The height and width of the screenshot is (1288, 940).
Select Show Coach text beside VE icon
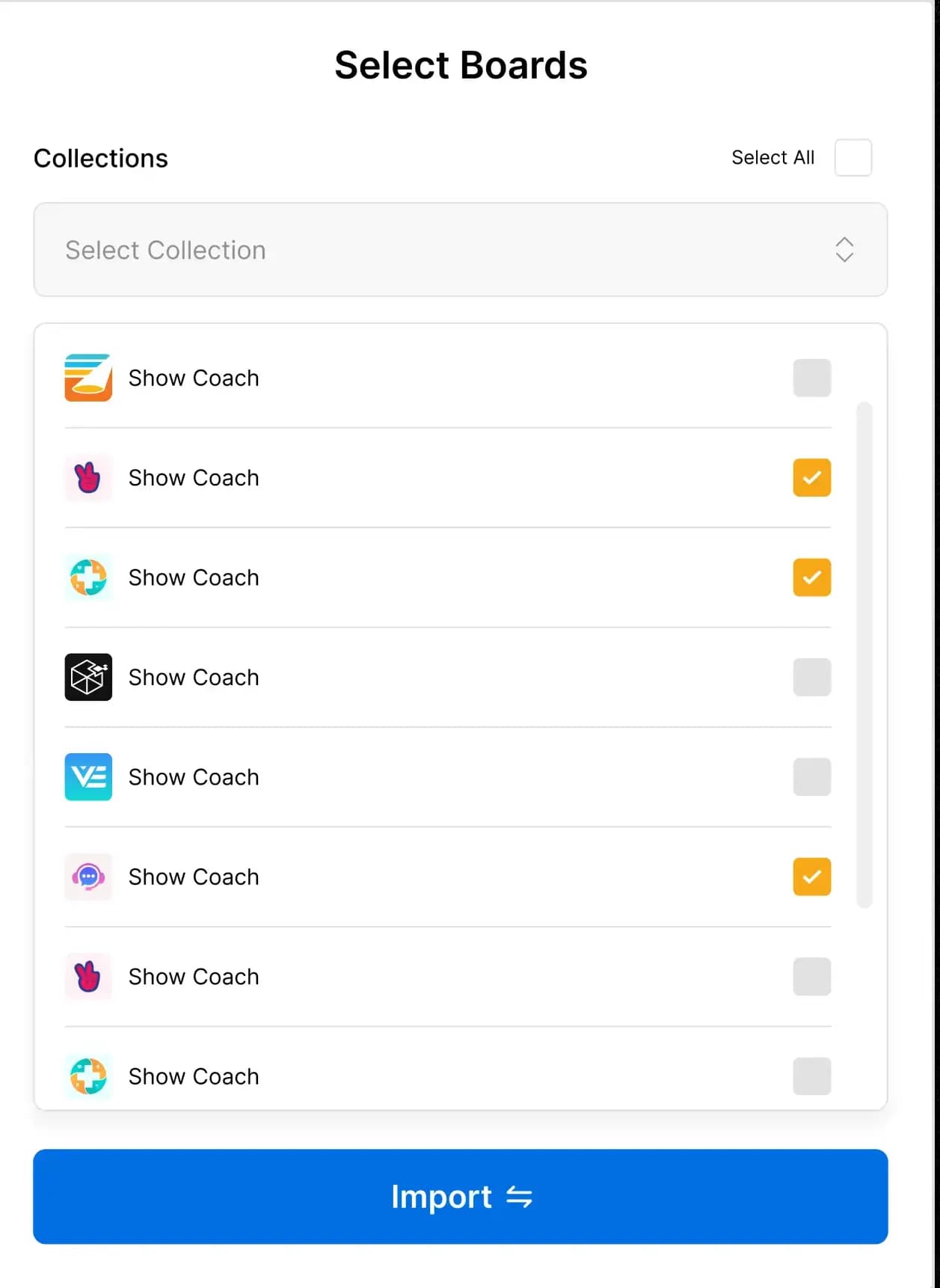[194, 777]
